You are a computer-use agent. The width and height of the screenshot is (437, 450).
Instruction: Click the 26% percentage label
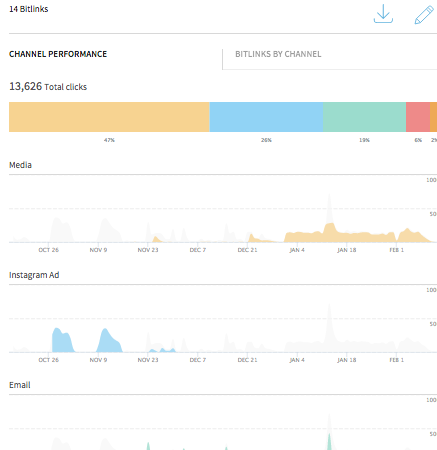point(266,140)
